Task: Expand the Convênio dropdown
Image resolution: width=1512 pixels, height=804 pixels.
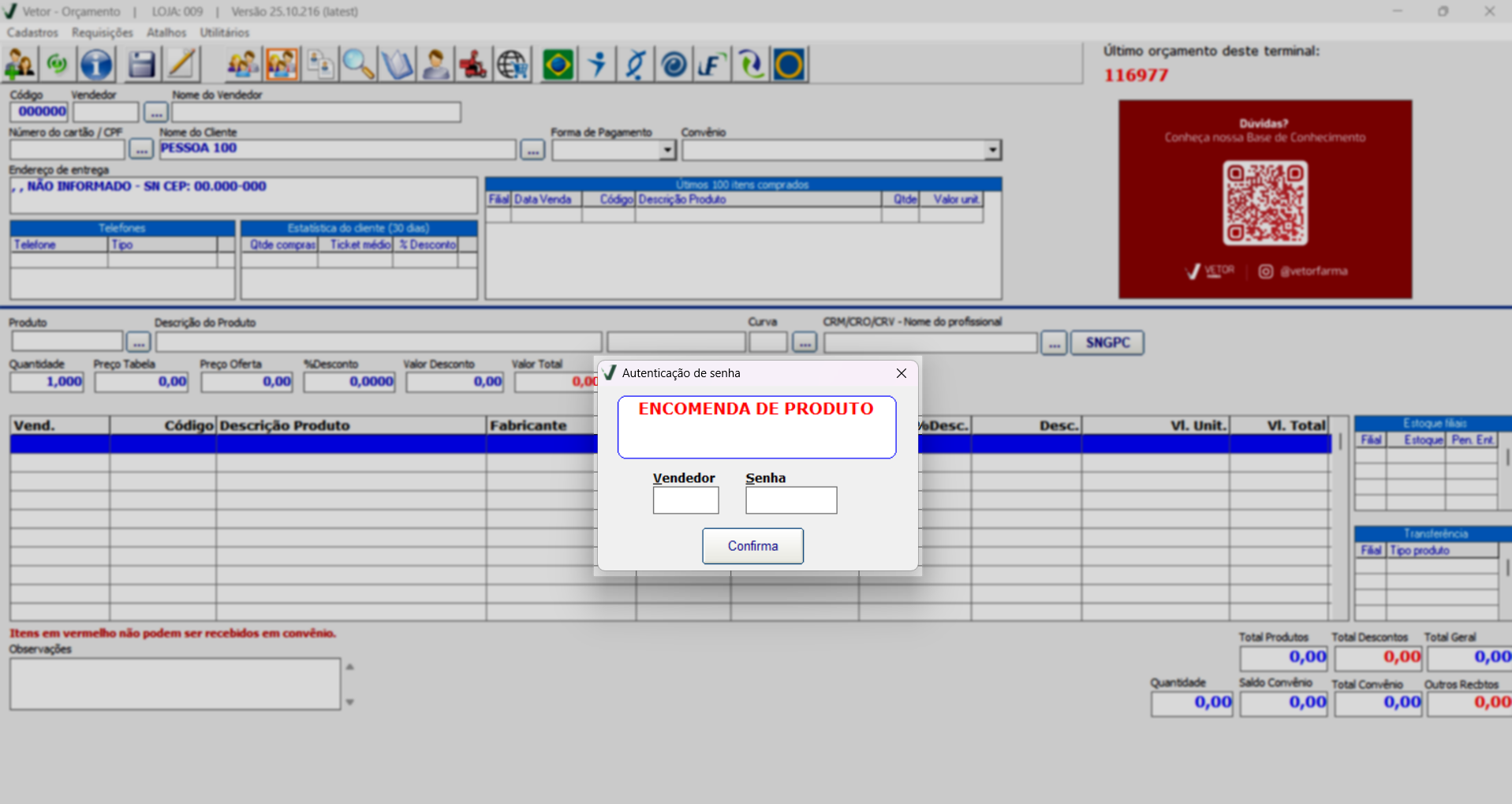Action: [993, 149]
